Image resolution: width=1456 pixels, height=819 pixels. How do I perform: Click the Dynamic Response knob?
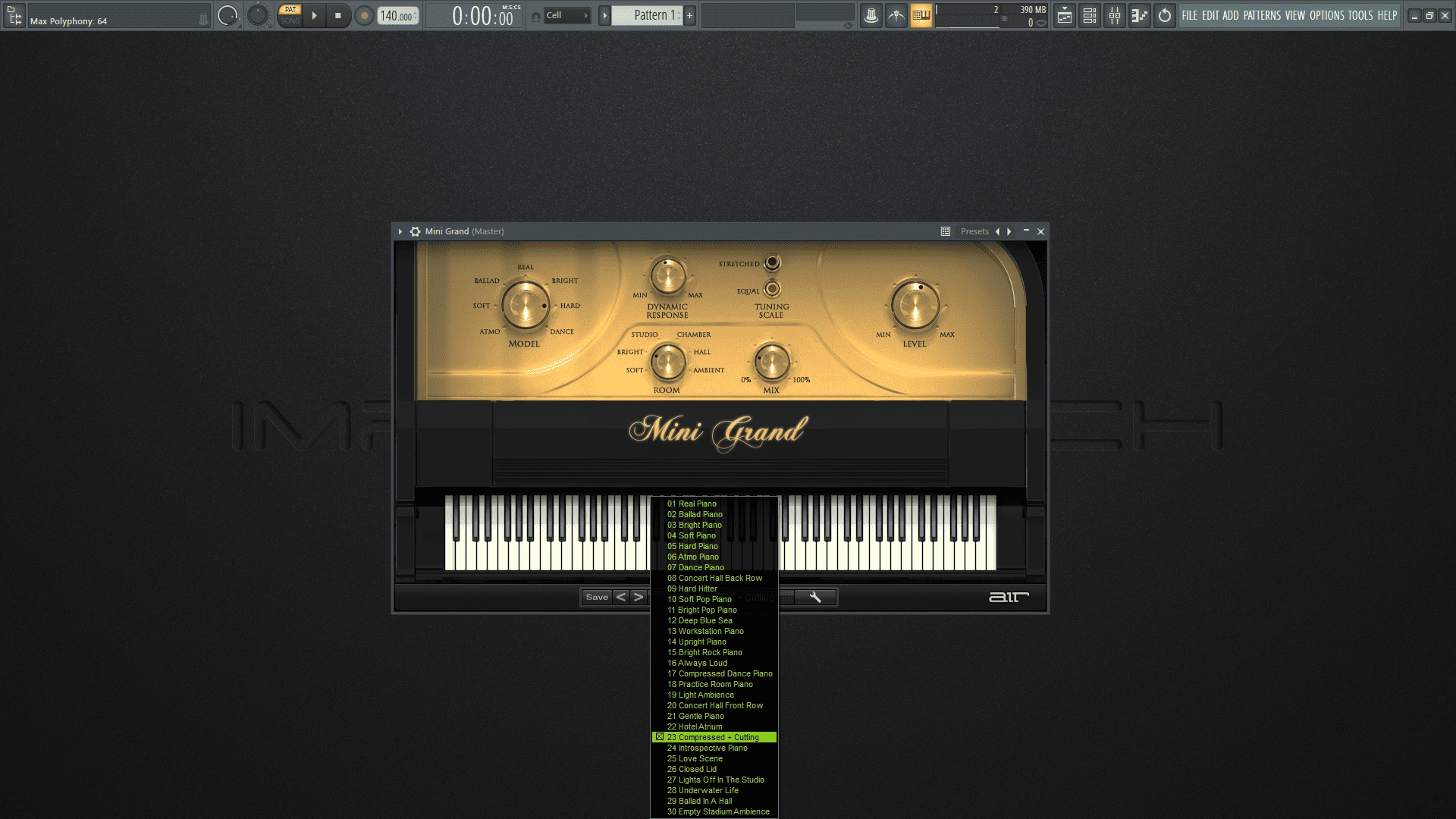[667, 277]
